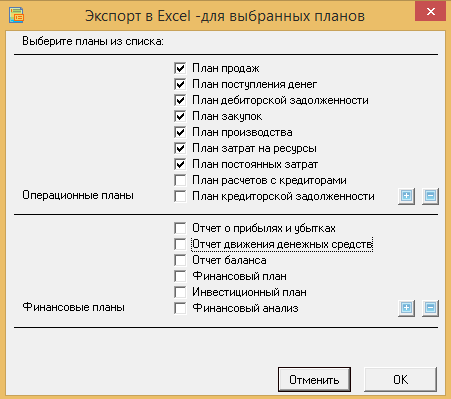
Task: Click the Выберите планы из списка text
Action: click(x=93, y=41)
